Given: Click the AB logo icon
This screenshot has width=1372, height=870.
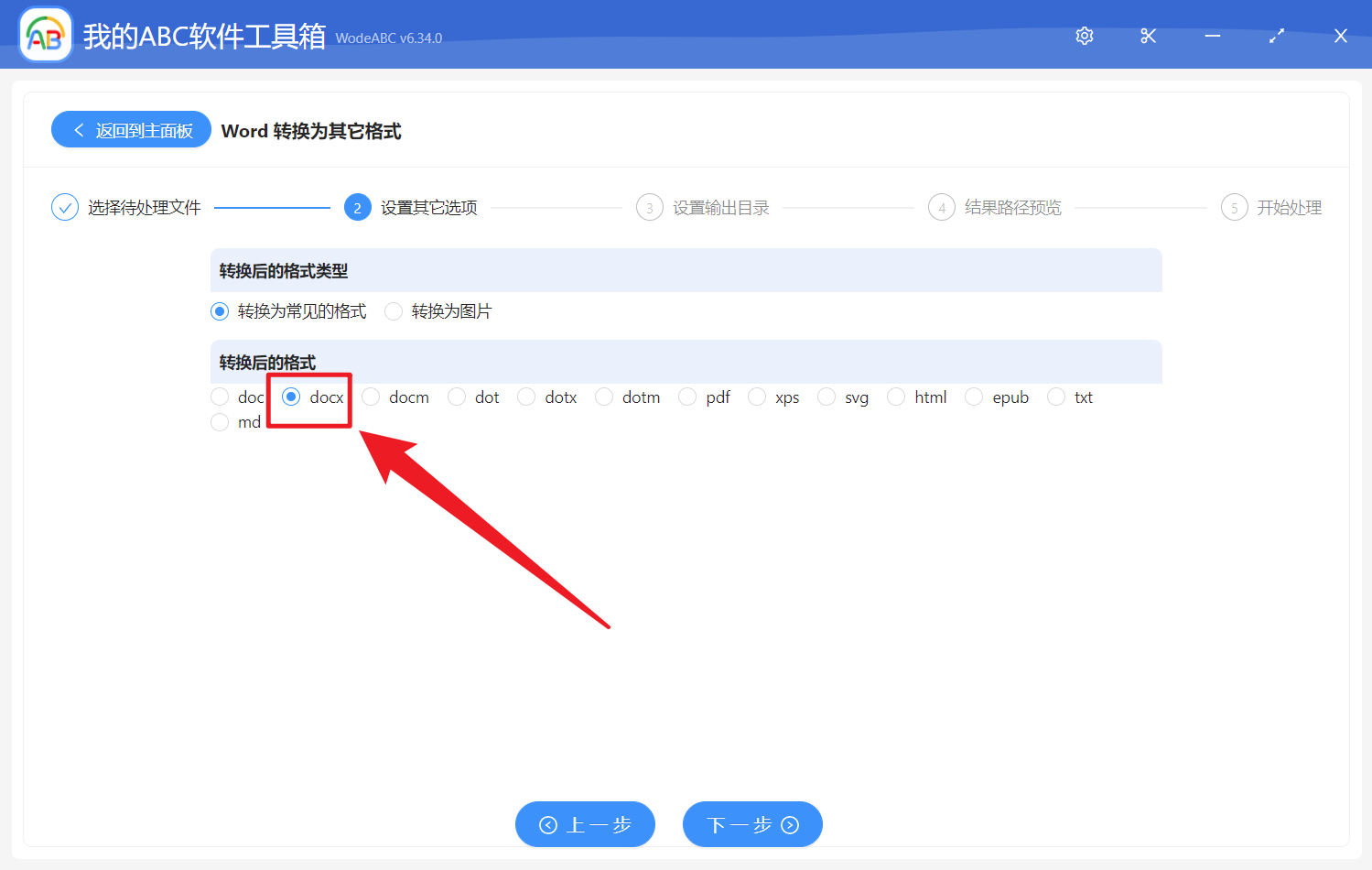Looking at the screenshot, I should 45,35.
